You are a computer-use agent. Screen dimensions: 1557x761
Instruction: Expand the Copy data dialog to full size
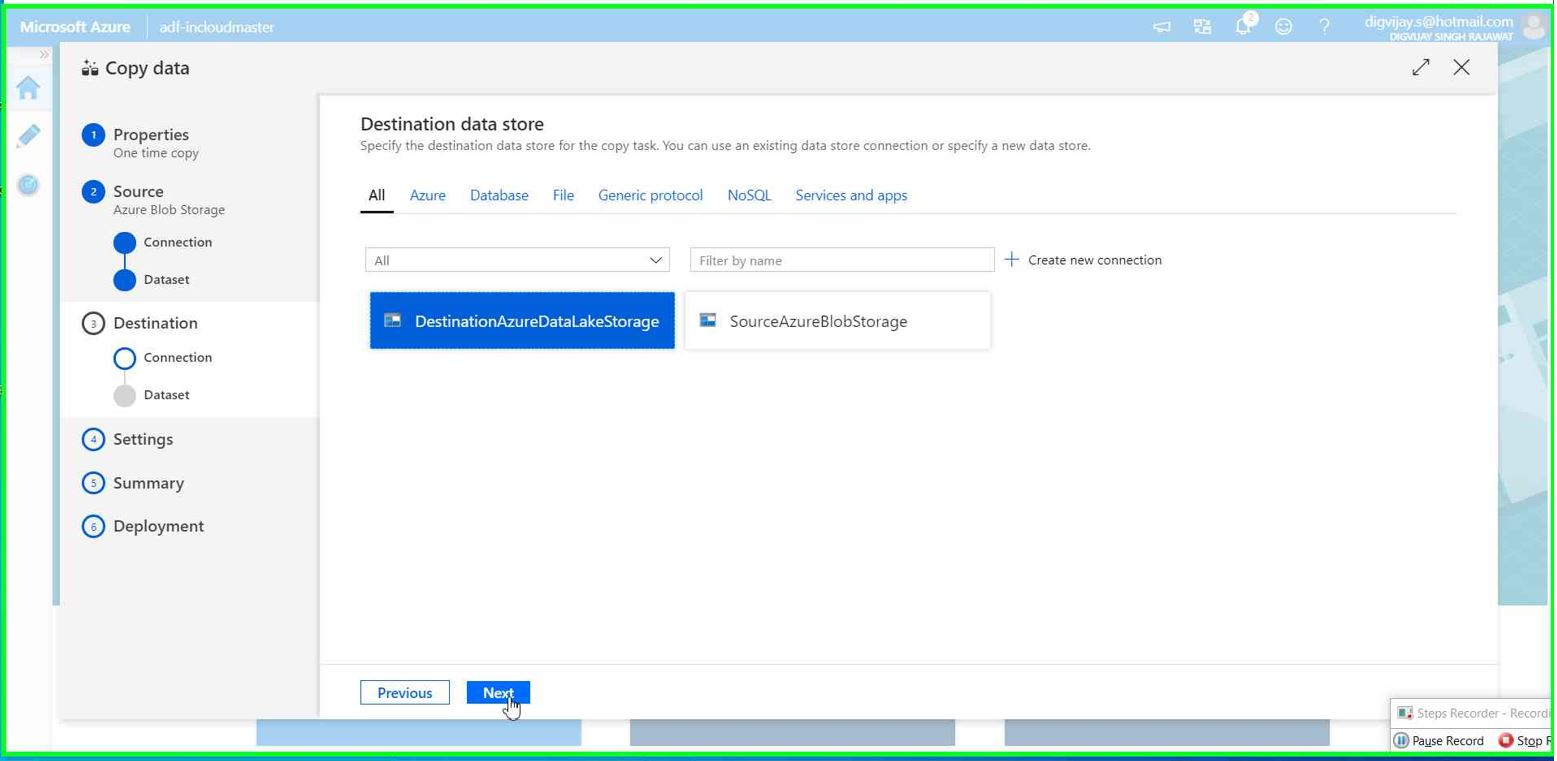click(1420, 67)
